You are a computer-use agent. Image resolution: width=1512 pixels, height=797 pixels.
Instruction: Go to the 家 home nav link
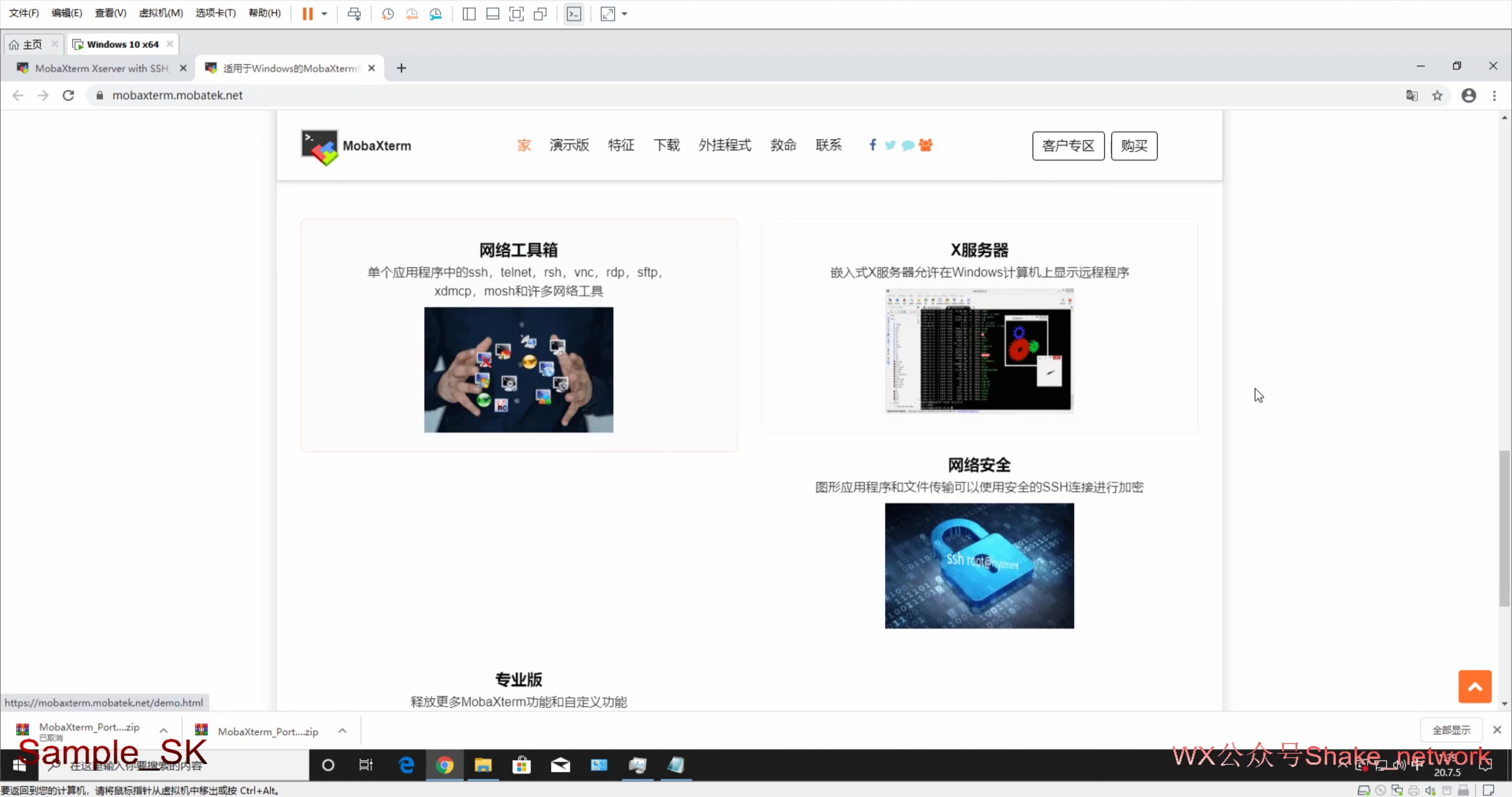pos(523,145)
